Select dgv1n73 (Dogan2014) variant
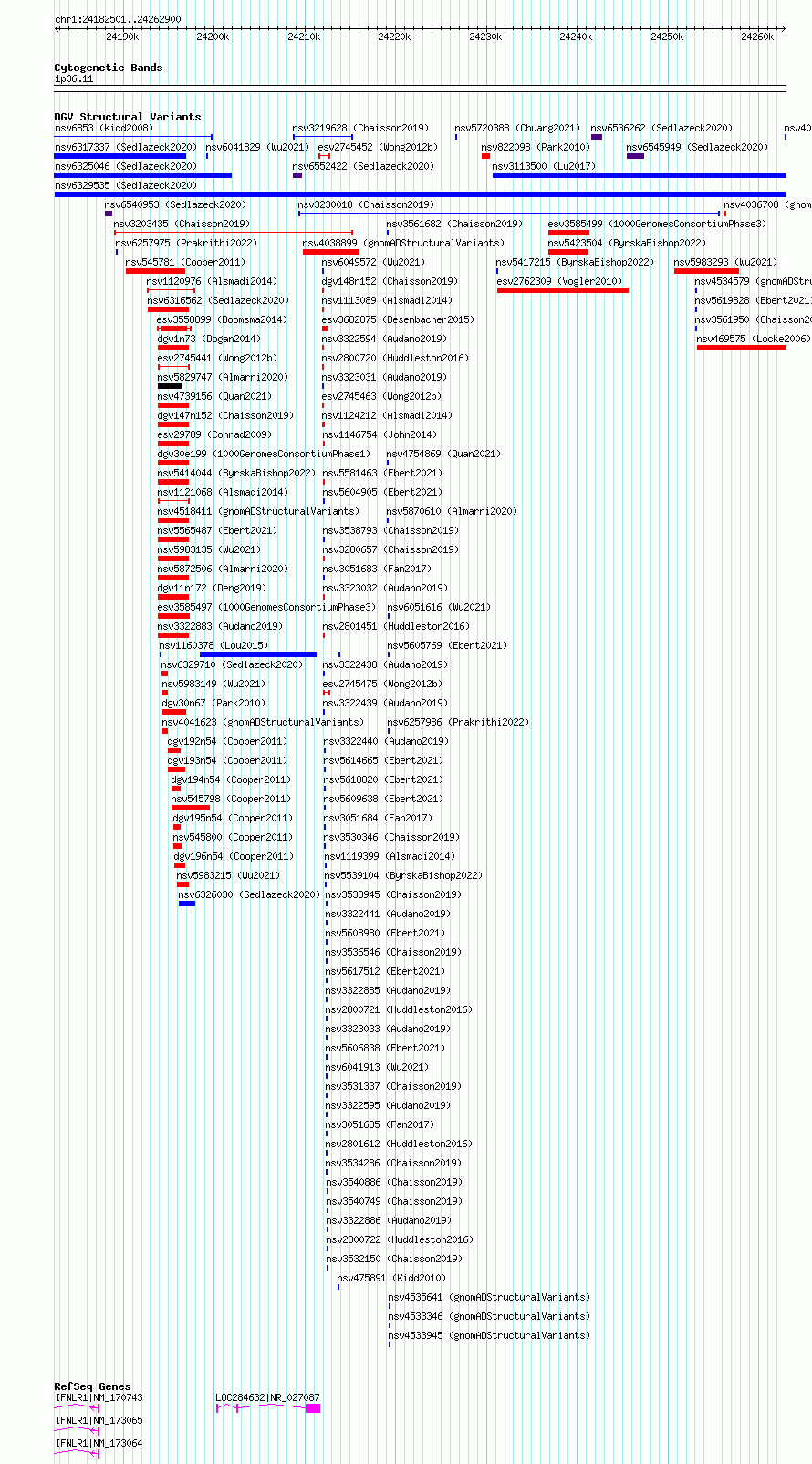Screen dimensions: 812x1464 click(x=209, y=340)
